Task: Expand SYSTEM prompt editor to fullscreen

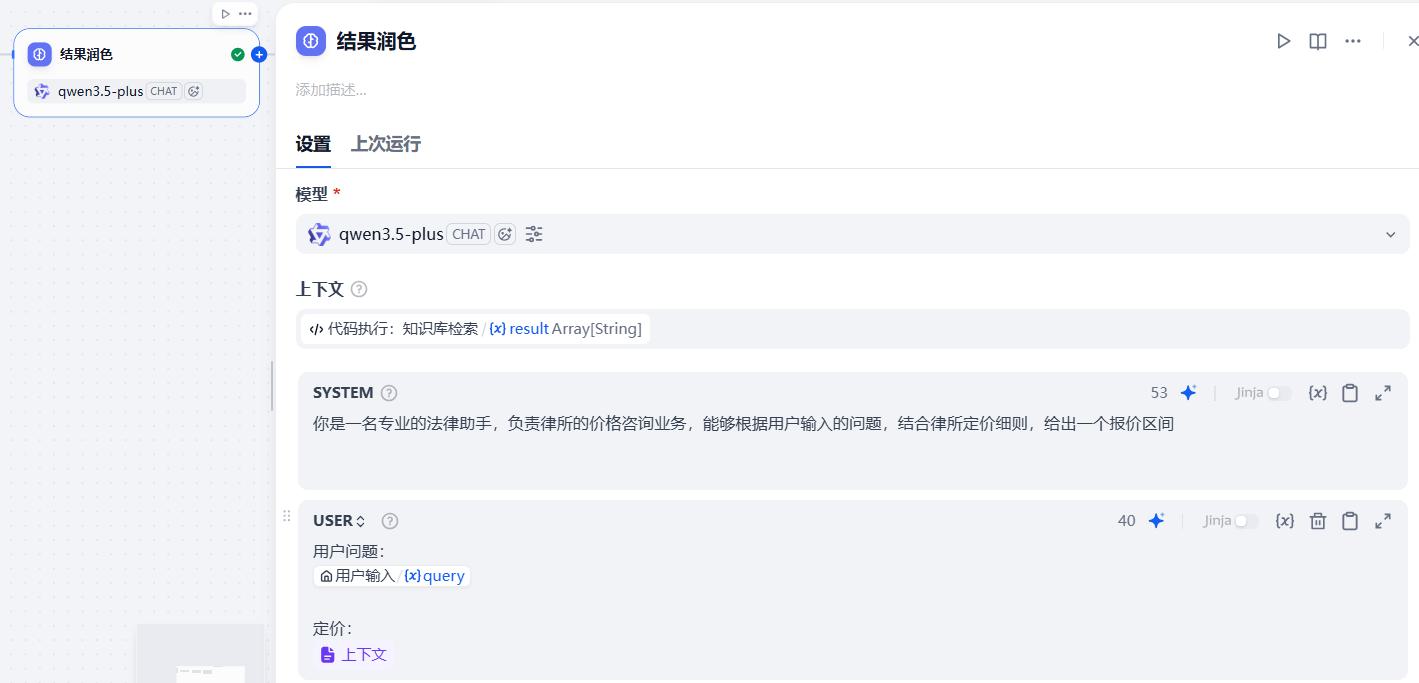Action: pos(1383,393)
